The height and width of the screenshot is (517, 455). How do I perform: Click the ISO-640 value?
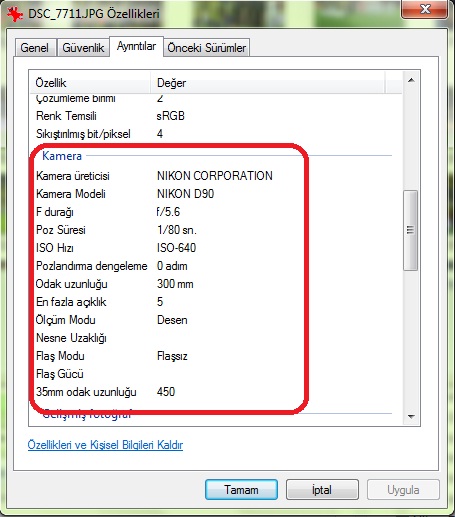click(x=176, y=248)
